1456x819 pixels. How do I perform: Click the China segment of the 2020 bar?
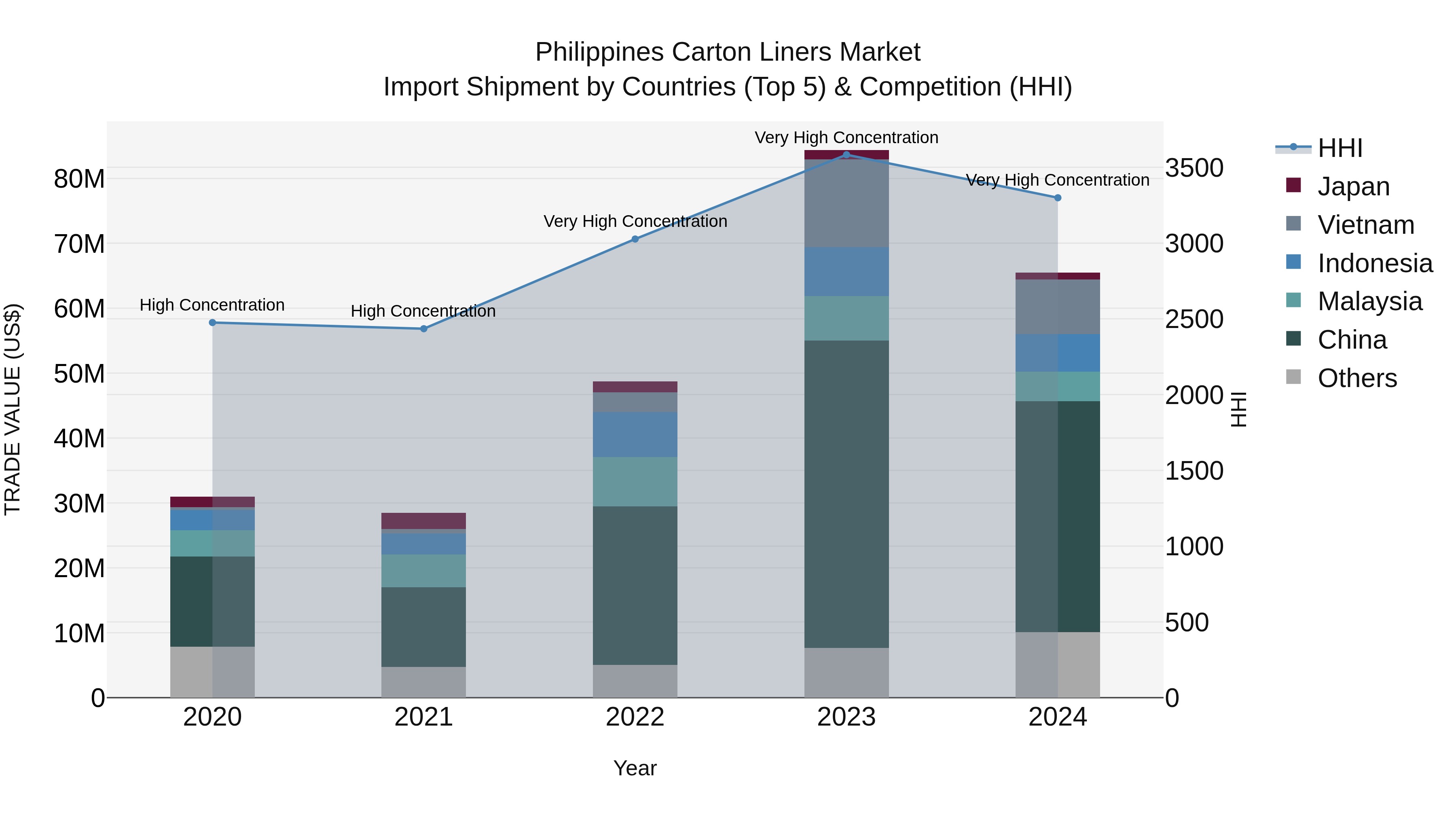[212, 601]
